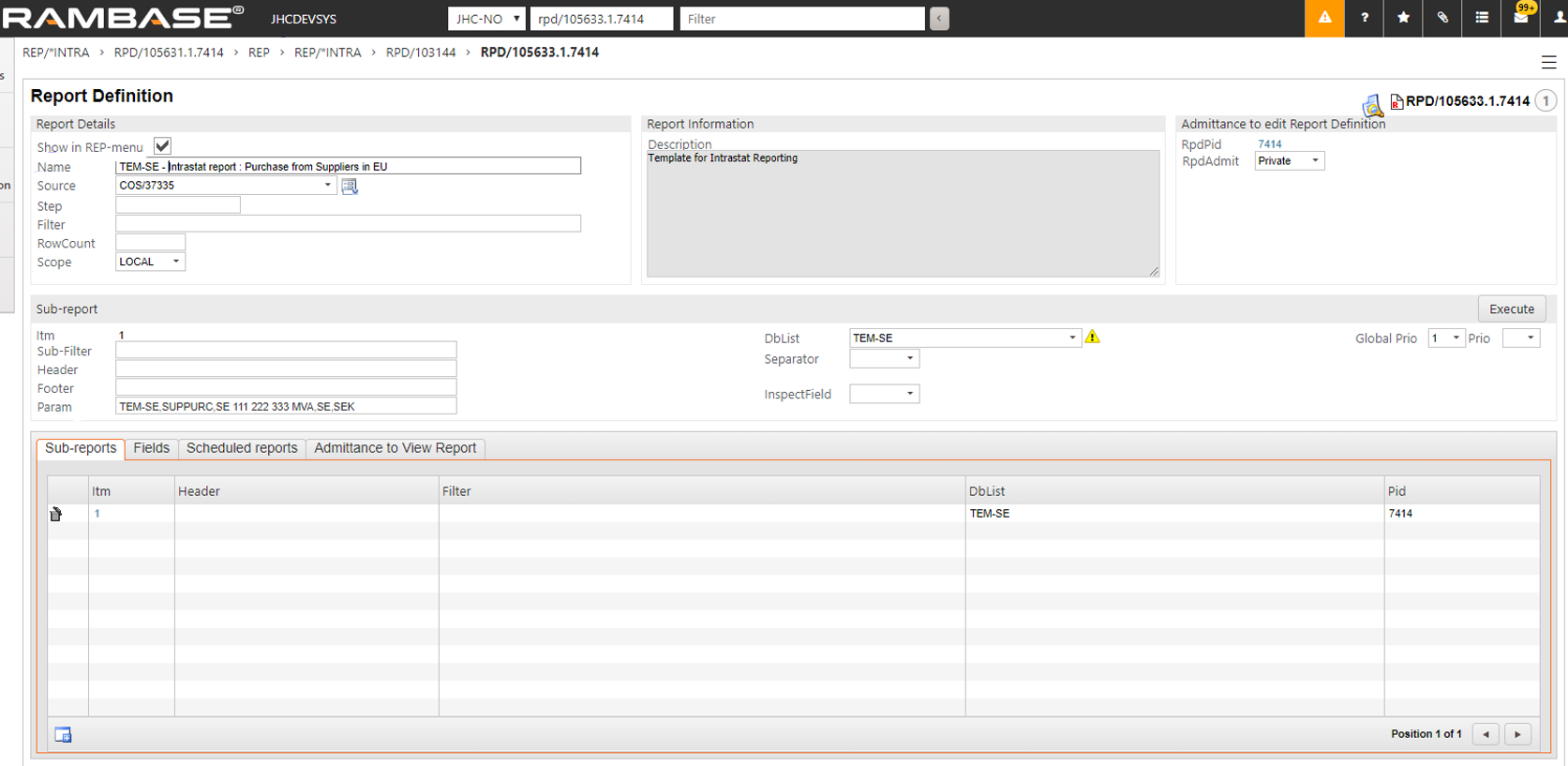Click the RowCount input field
Viewport: 1568px width, 766px height.
[150, 243]
